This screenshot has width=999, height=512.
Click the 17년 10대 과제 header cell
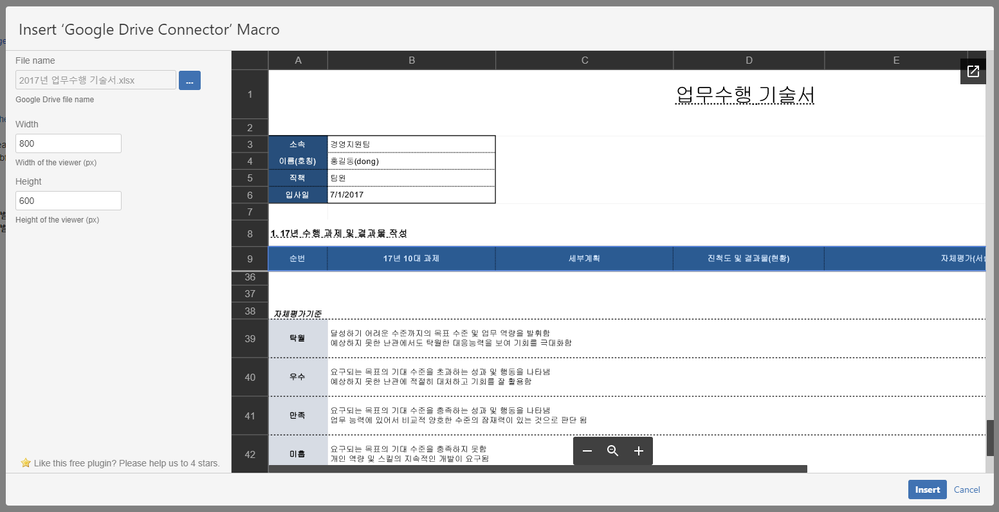point(412,259)
